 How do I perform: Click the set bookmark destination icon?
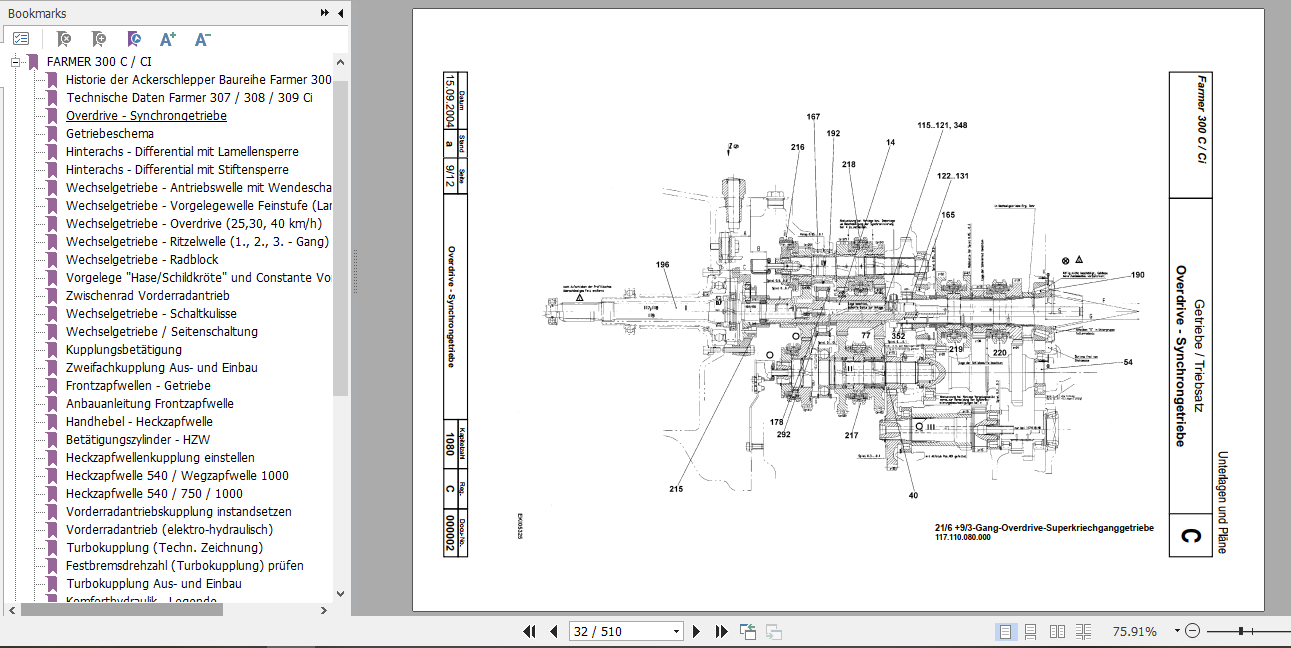pos(133,39)
